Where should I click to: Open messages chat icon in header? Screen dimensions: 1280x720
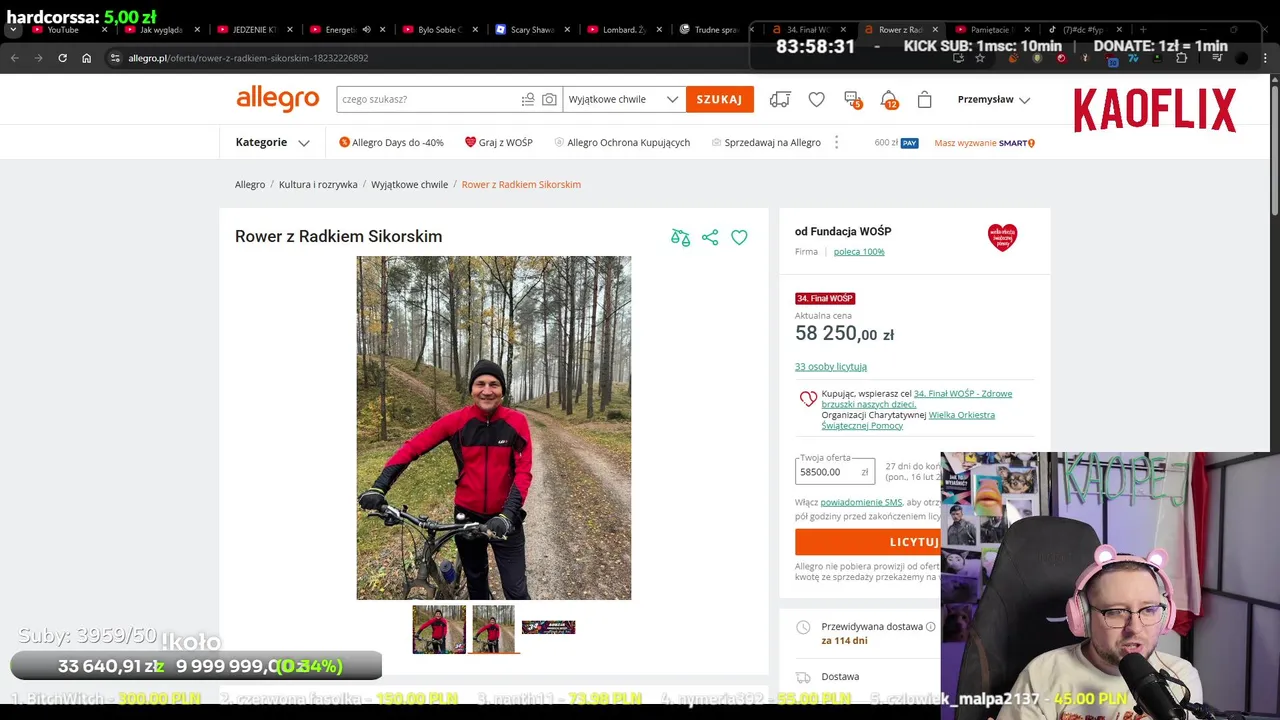[852, 99]
